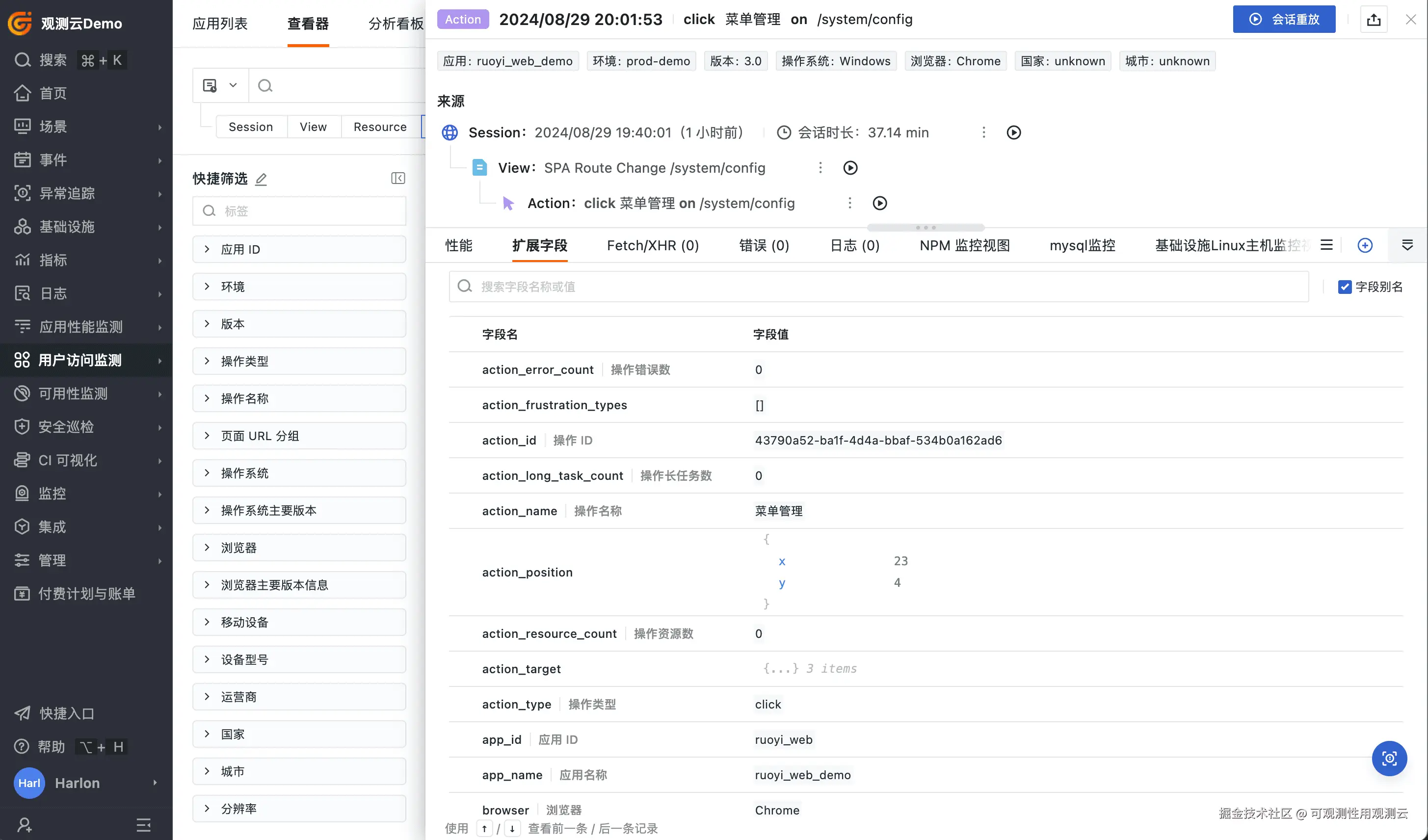Select the Session type button

click(x=250, y=127)
